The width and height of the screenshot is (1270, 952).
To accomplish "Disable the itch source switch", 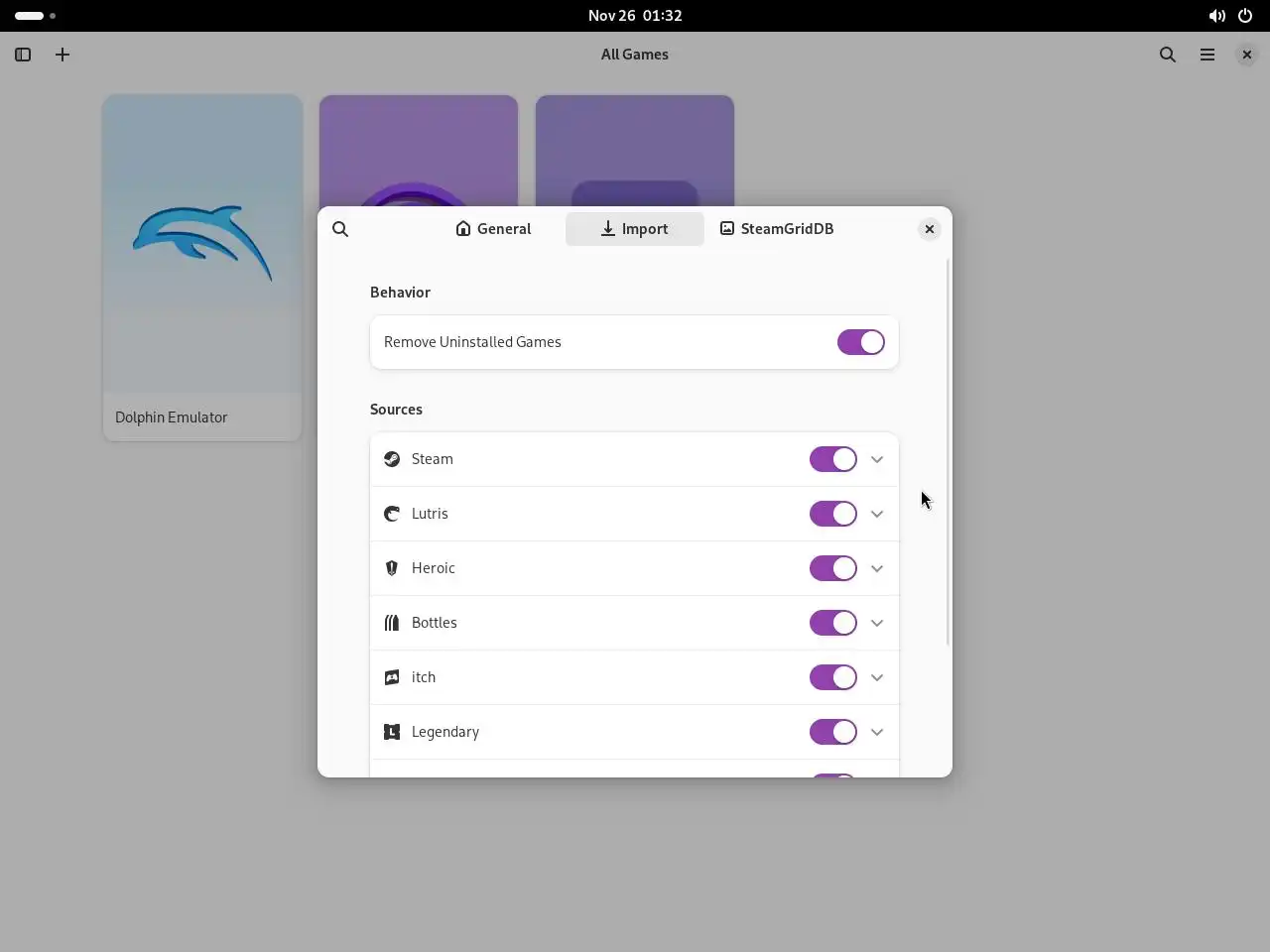I will [x=833, y=677].
